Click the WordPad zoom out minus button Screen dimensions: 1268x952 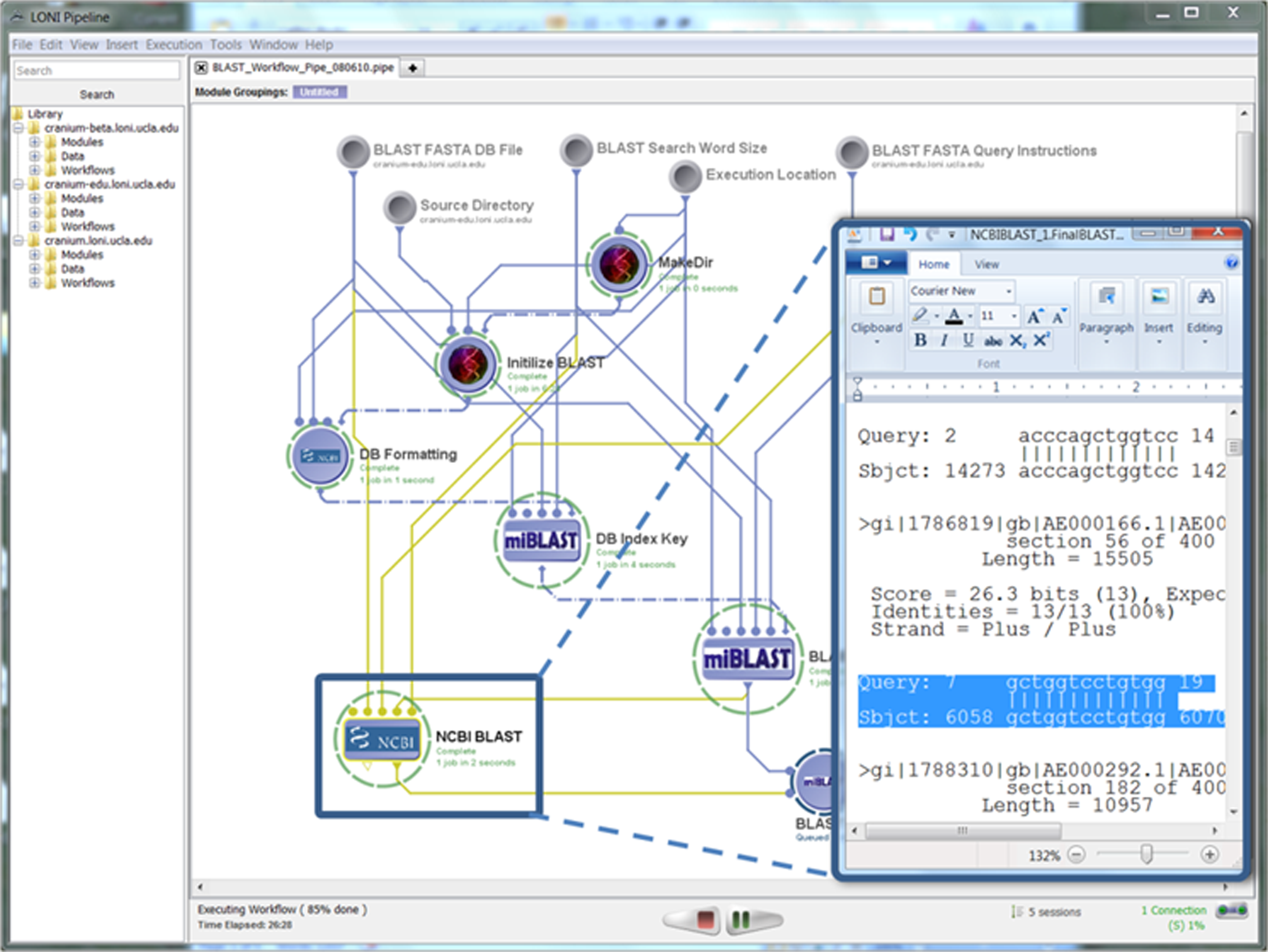click(x=1076, y=855)
